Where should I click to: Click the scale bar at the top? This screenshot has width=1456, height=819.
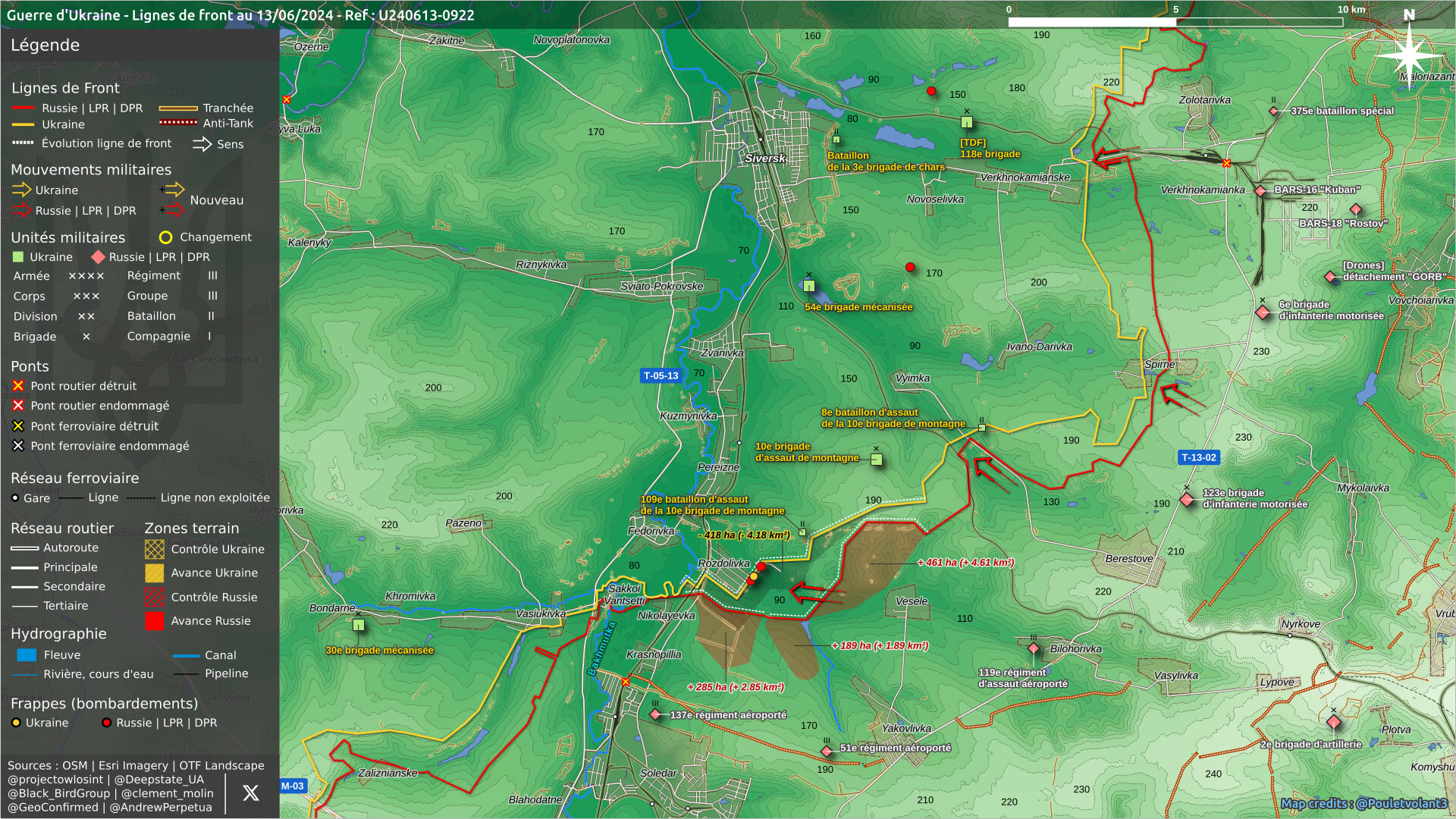(1175, 22)
